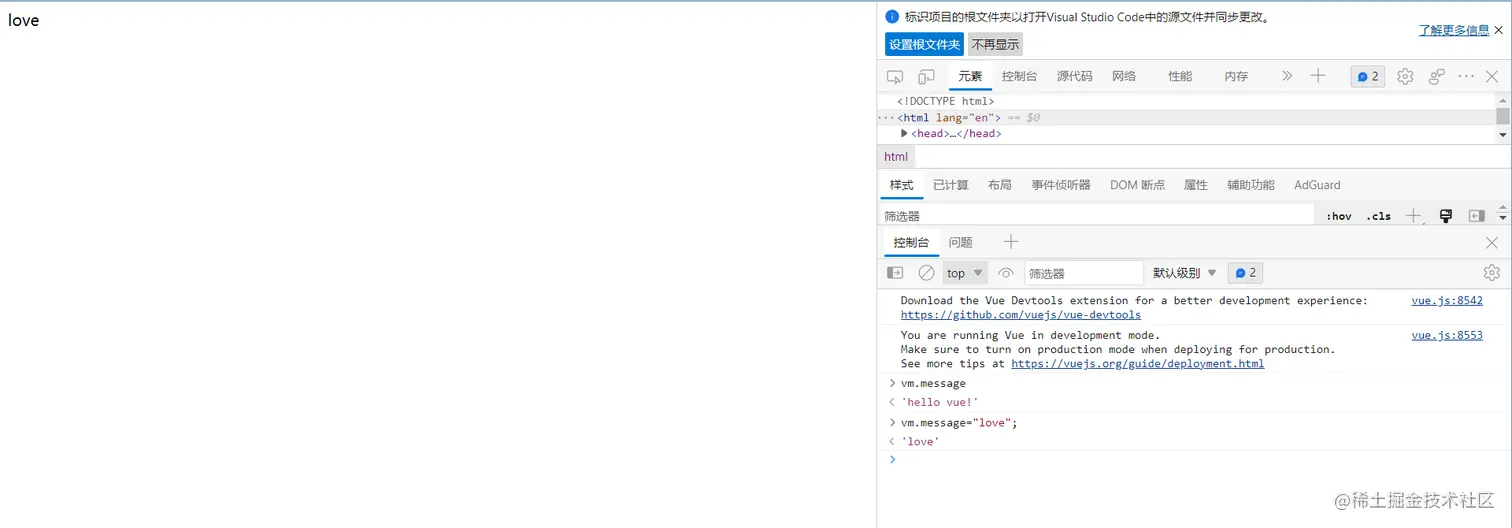Open the console settings gear
The image size is (1512, 528).
point(1492,273)
